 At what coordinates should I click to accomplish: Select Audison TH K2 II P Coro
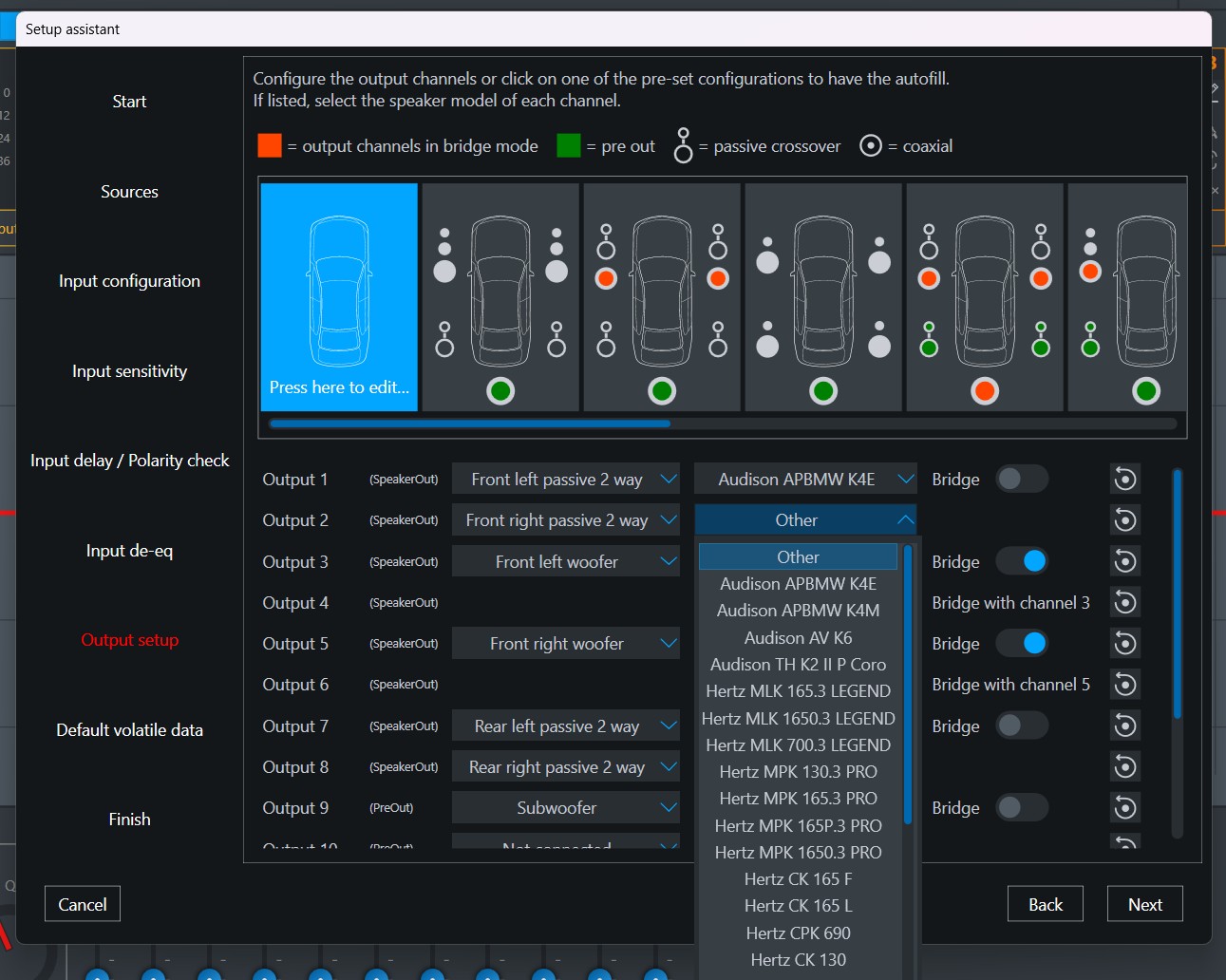tap(798, 664)
